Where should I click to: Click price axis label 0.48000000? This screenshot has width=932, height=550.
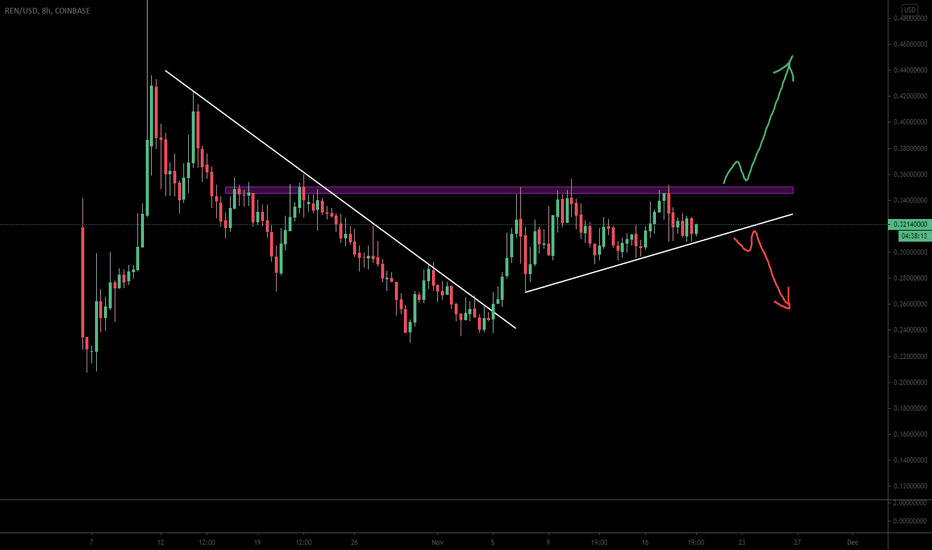tap(910, 18)
